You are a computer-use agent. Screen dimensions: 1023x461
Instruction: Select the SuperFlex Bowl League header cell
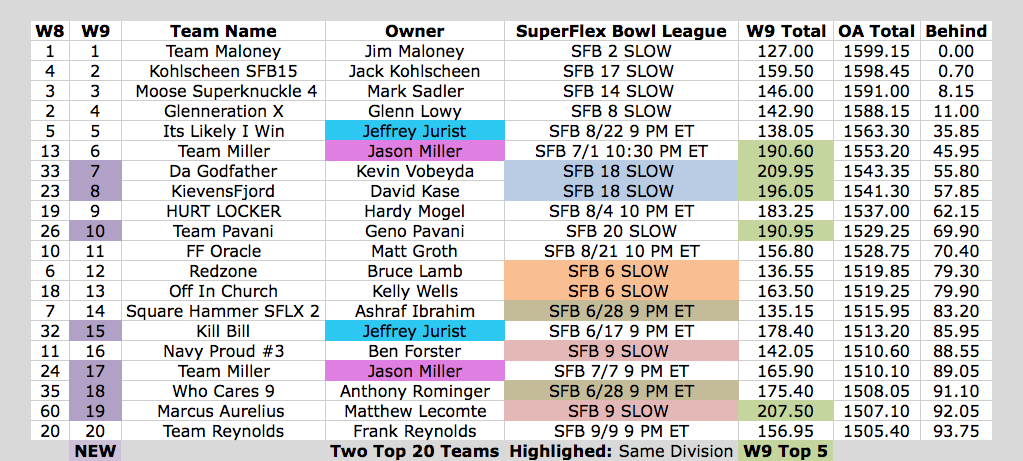click(620, 31)
